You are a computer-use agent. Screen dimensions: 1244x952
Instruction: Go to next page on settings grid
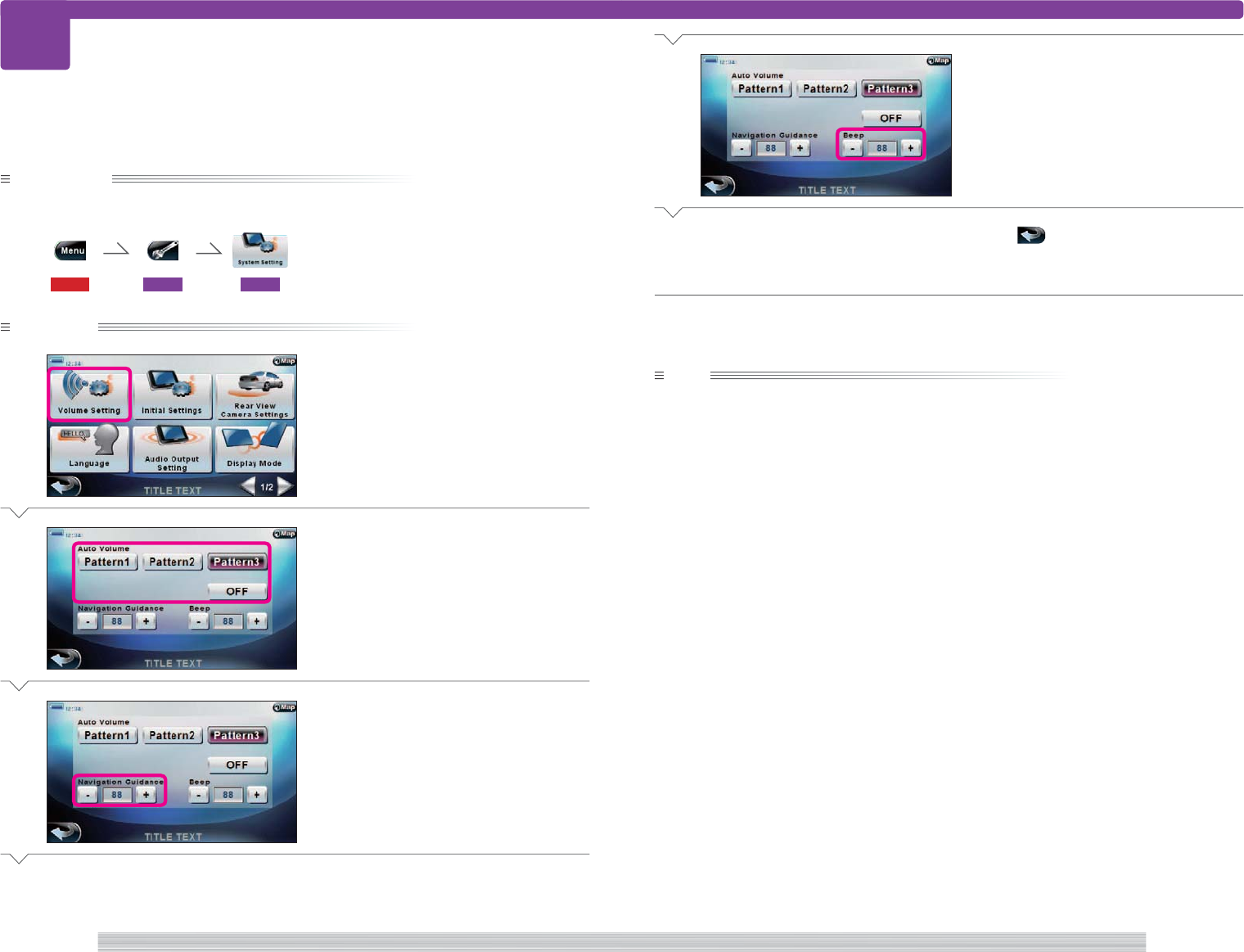[286, 487]
